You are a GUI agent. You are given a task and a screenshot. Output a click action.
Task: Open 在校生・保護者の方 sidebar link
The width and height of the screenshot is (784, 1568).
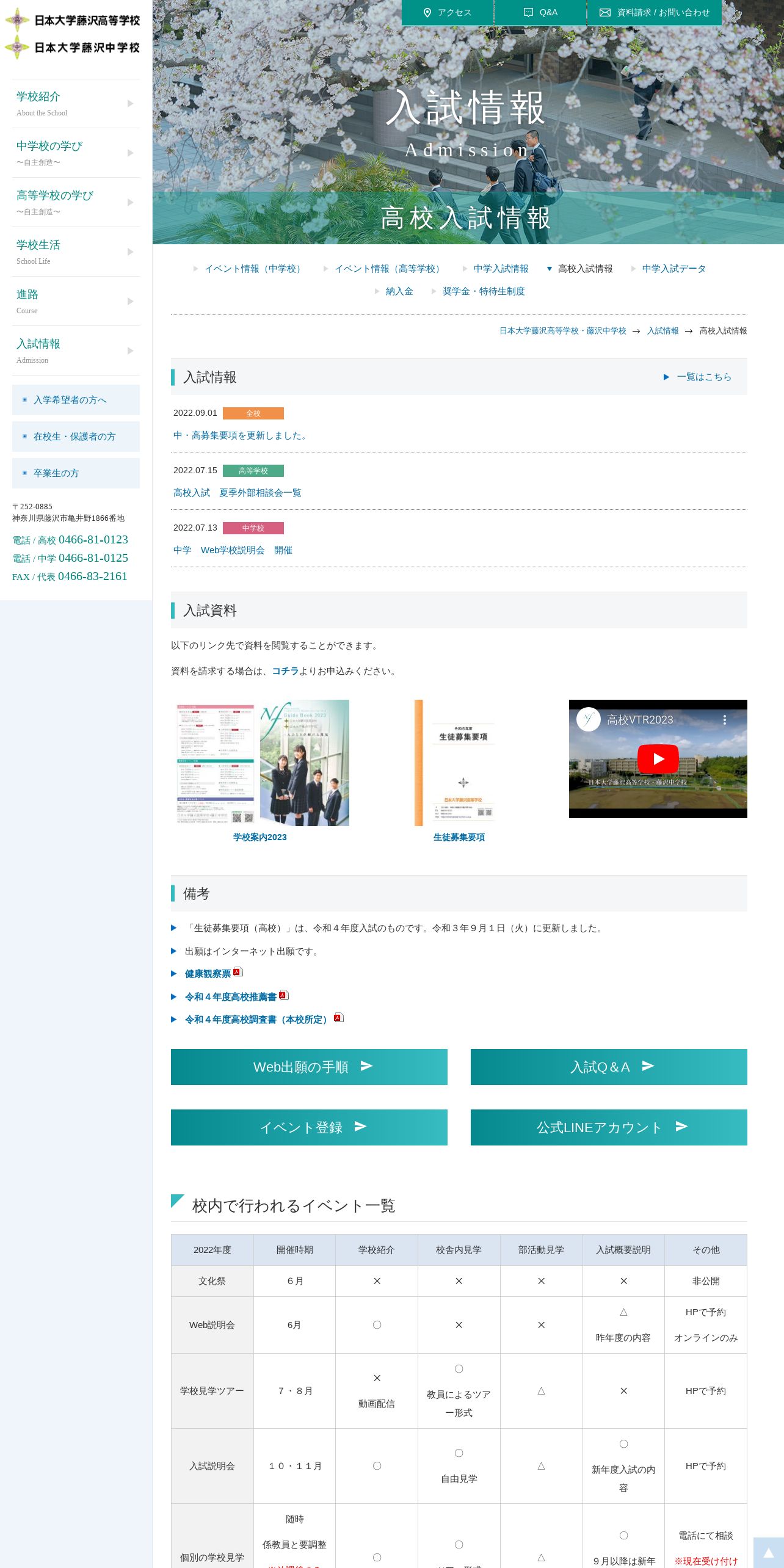pos(76,437)
